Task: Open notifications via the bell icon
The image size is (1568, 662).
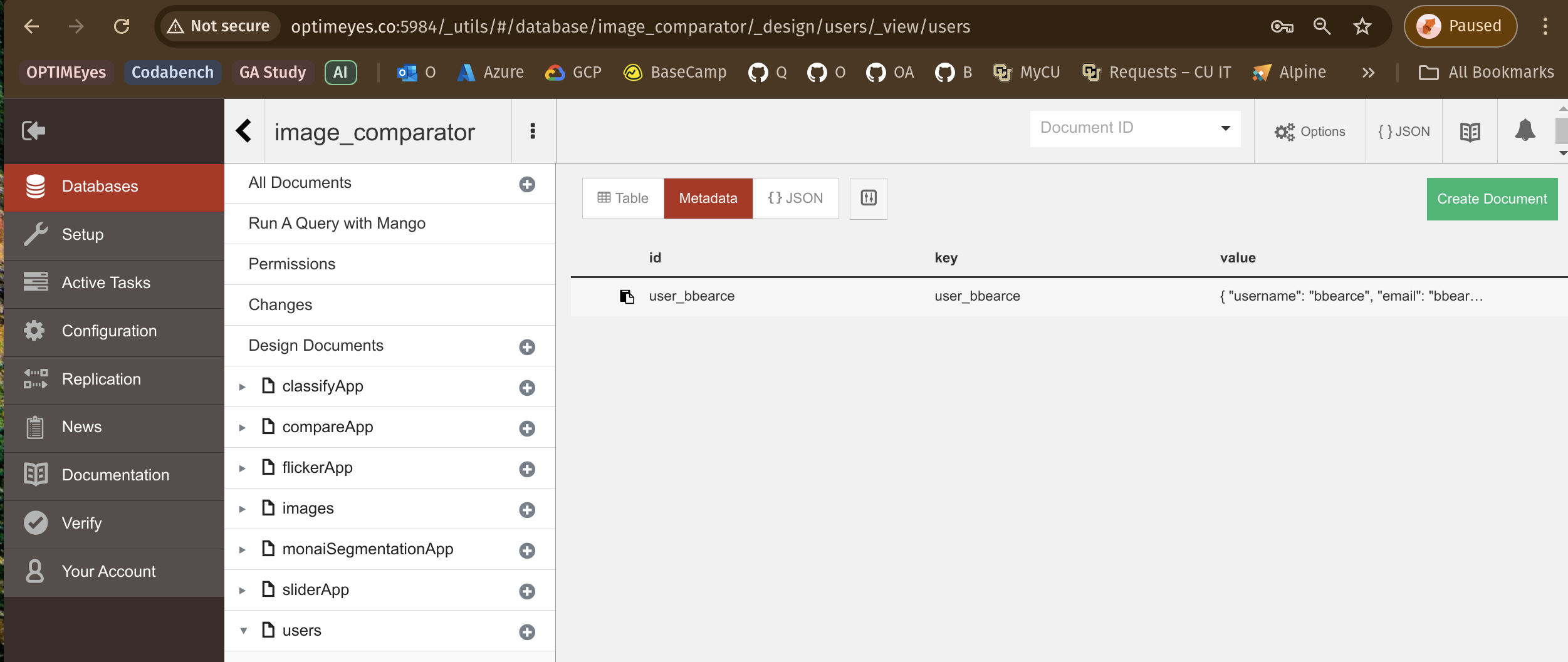Action: pos(1525,130)
